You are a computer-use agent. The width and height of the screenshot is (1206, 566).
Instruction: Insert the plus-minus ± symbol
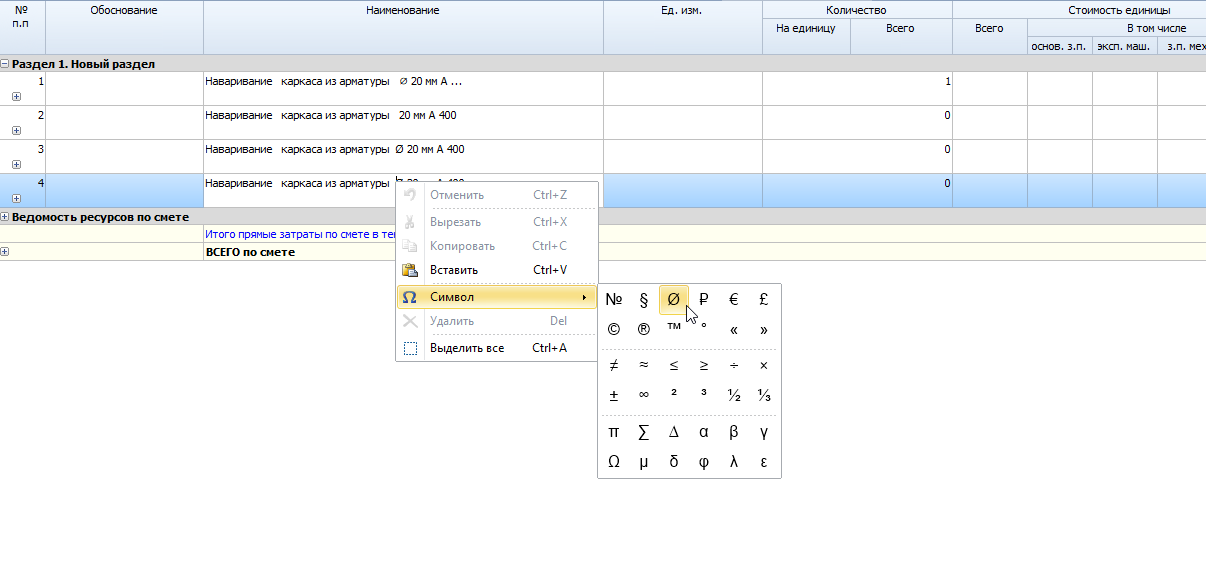click(x=614, y=396)
